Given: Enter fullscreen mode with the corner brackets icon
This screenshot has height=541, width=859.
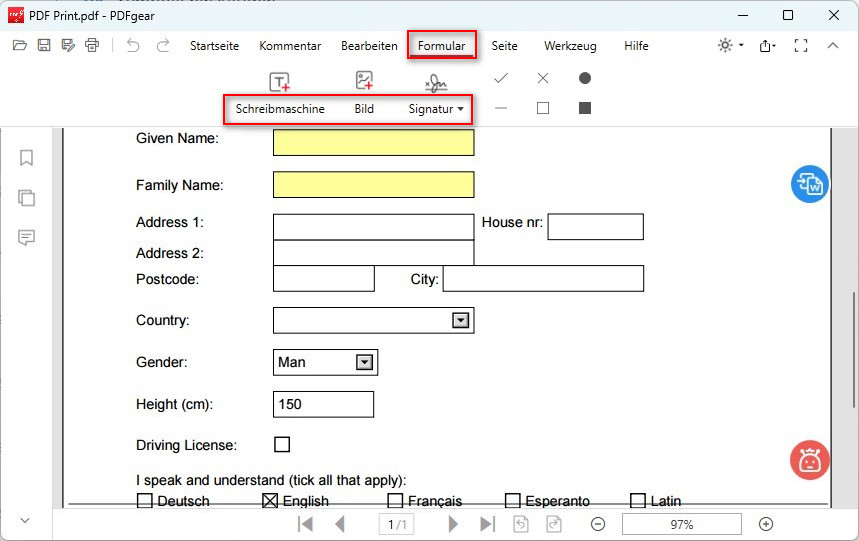Looking at the screenshot, I should point(801,45).
